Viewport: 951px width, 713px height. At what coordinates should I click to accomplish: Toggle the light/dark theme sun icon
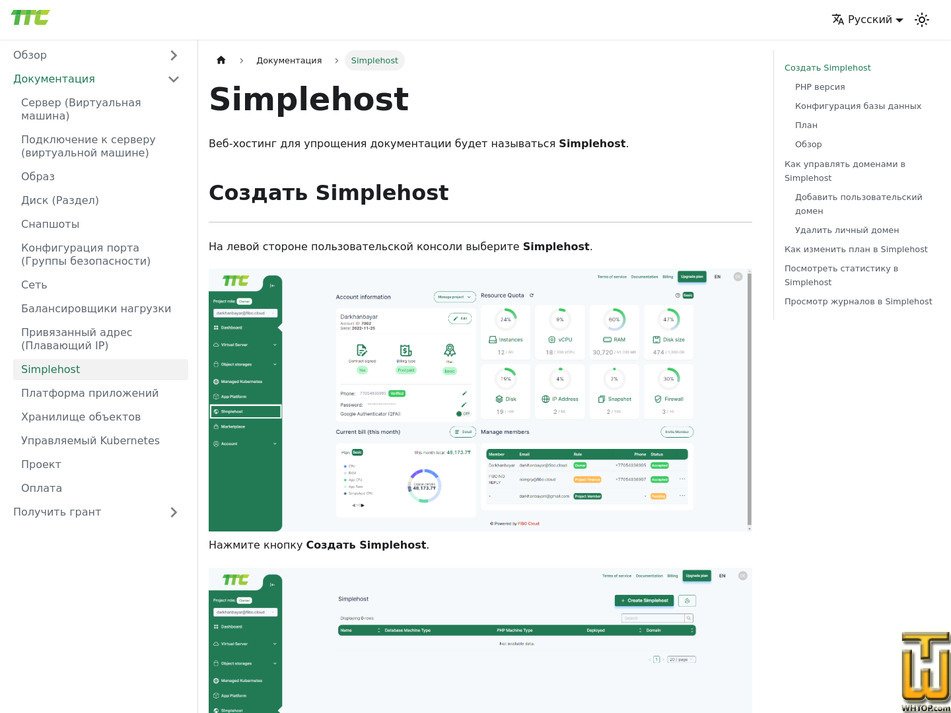[921, 20]
